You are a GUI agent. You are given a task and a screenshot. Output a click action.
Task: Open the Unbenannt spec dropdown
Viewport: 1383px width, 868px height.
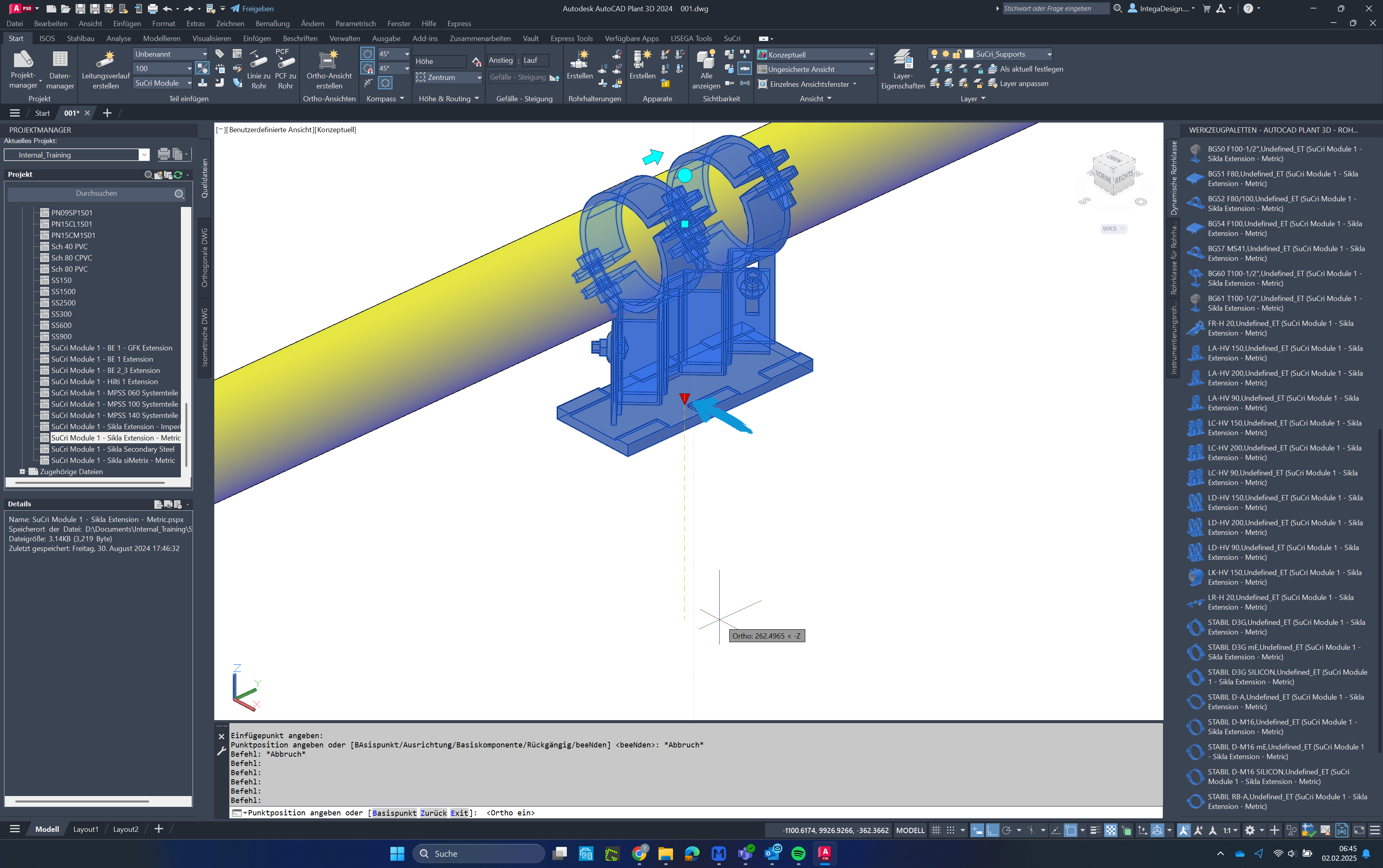170,54
